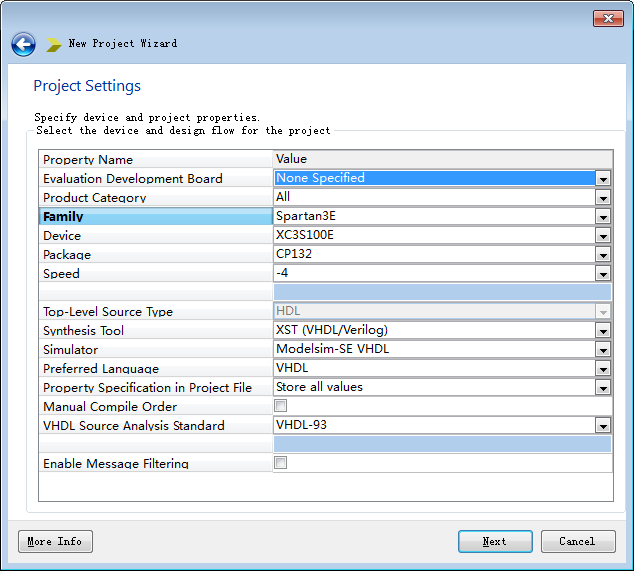Click the Simulator property label
Image resolution: width=634 pixels, height=571 pixels.
(70, 350)
